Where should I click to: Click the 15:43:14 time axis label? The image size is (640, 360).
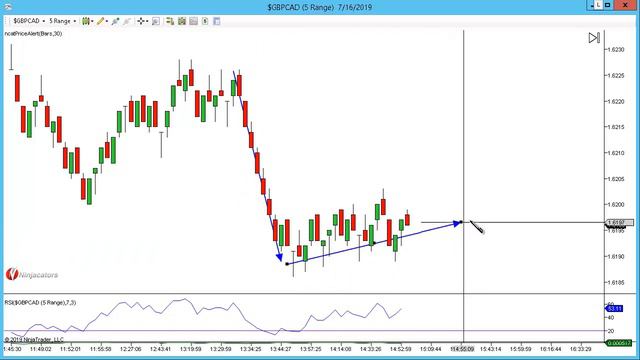490,349
